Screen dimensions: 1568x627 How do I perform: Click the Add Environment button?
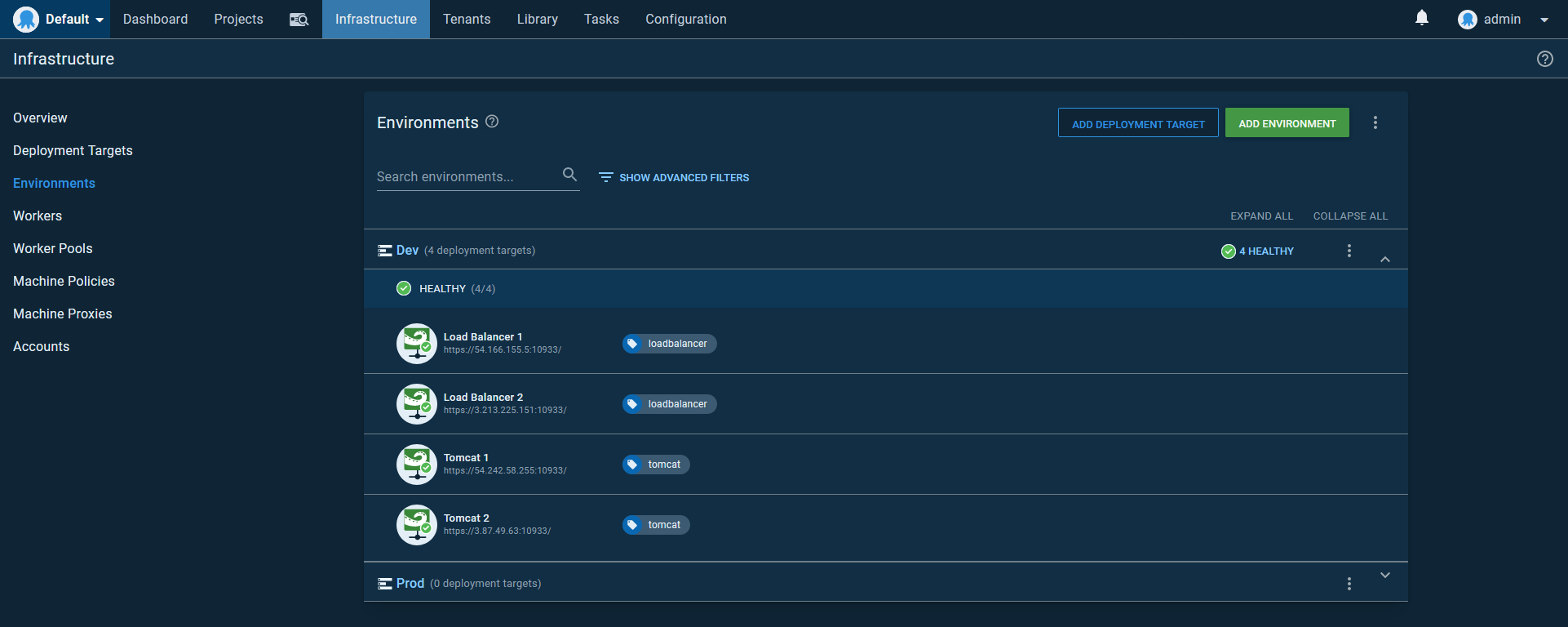coord(1287,123)
